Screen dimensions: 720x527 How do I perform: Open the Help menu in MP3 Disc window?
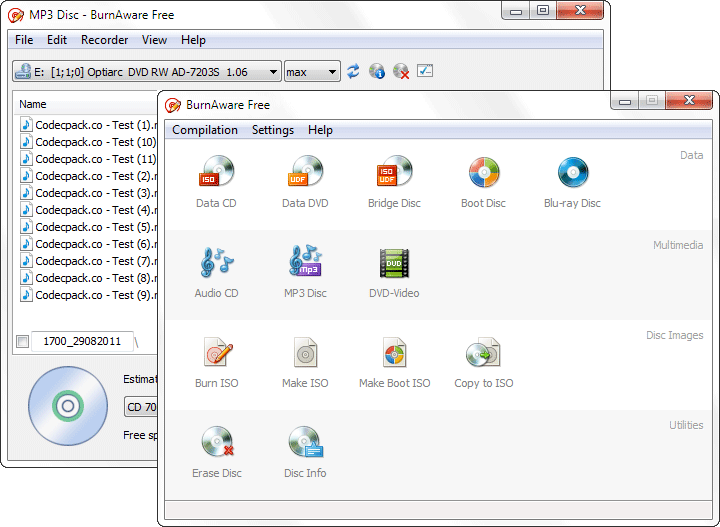(193, 40)
